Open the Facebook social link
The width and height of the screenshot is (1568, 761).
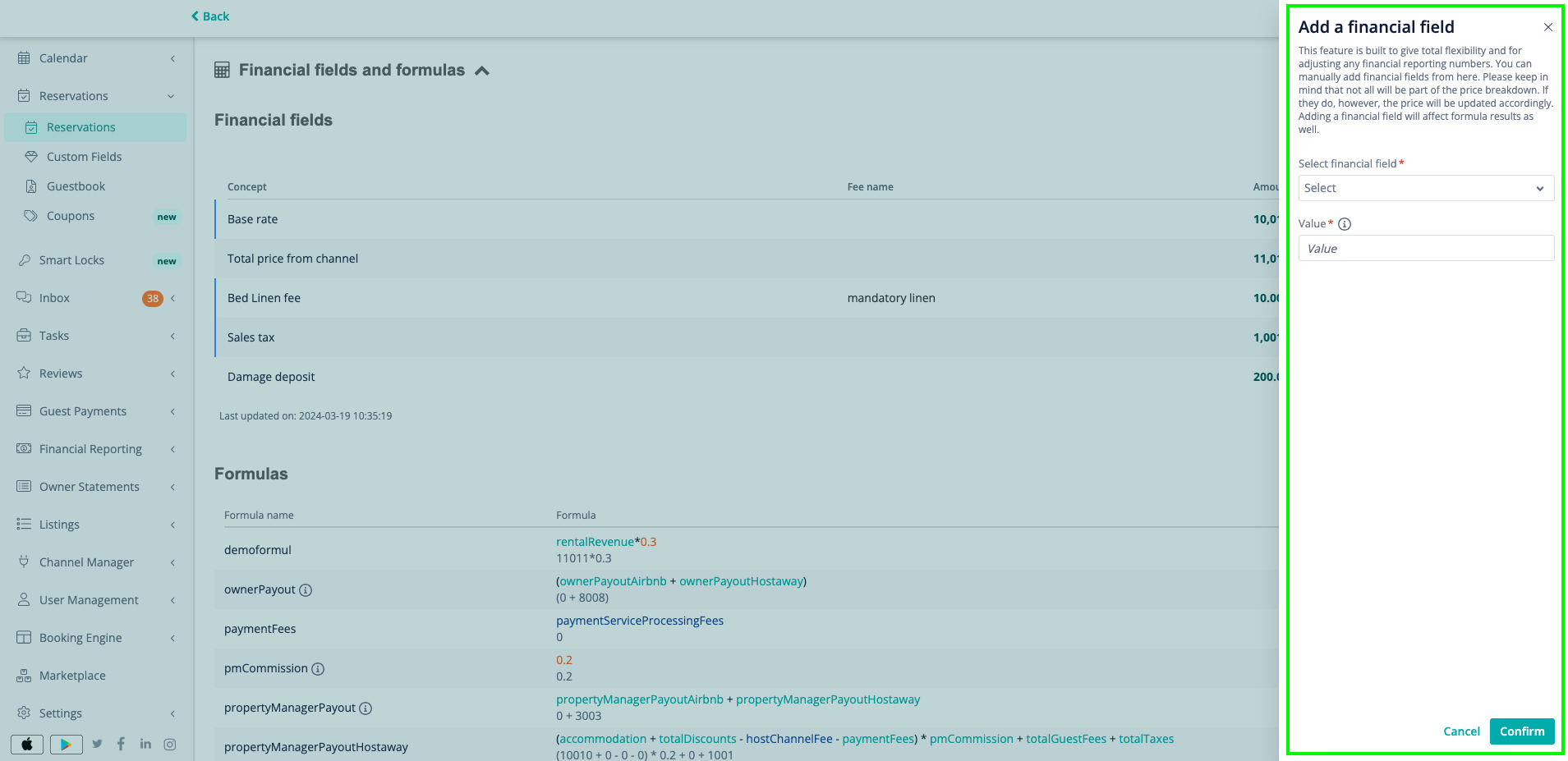click(122, 745)
